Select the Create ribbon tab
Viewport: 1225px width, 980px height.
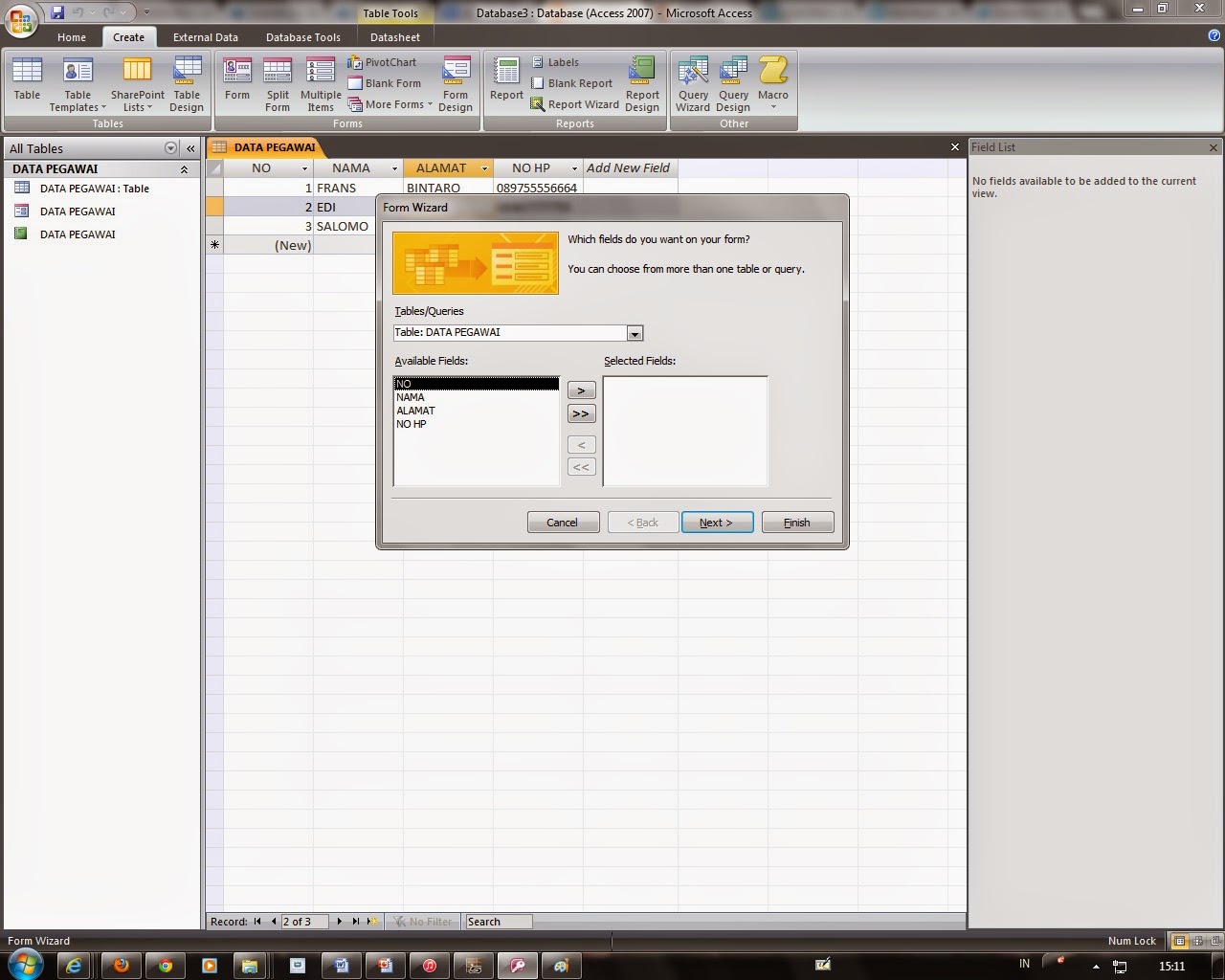click(x=128, y=37)
